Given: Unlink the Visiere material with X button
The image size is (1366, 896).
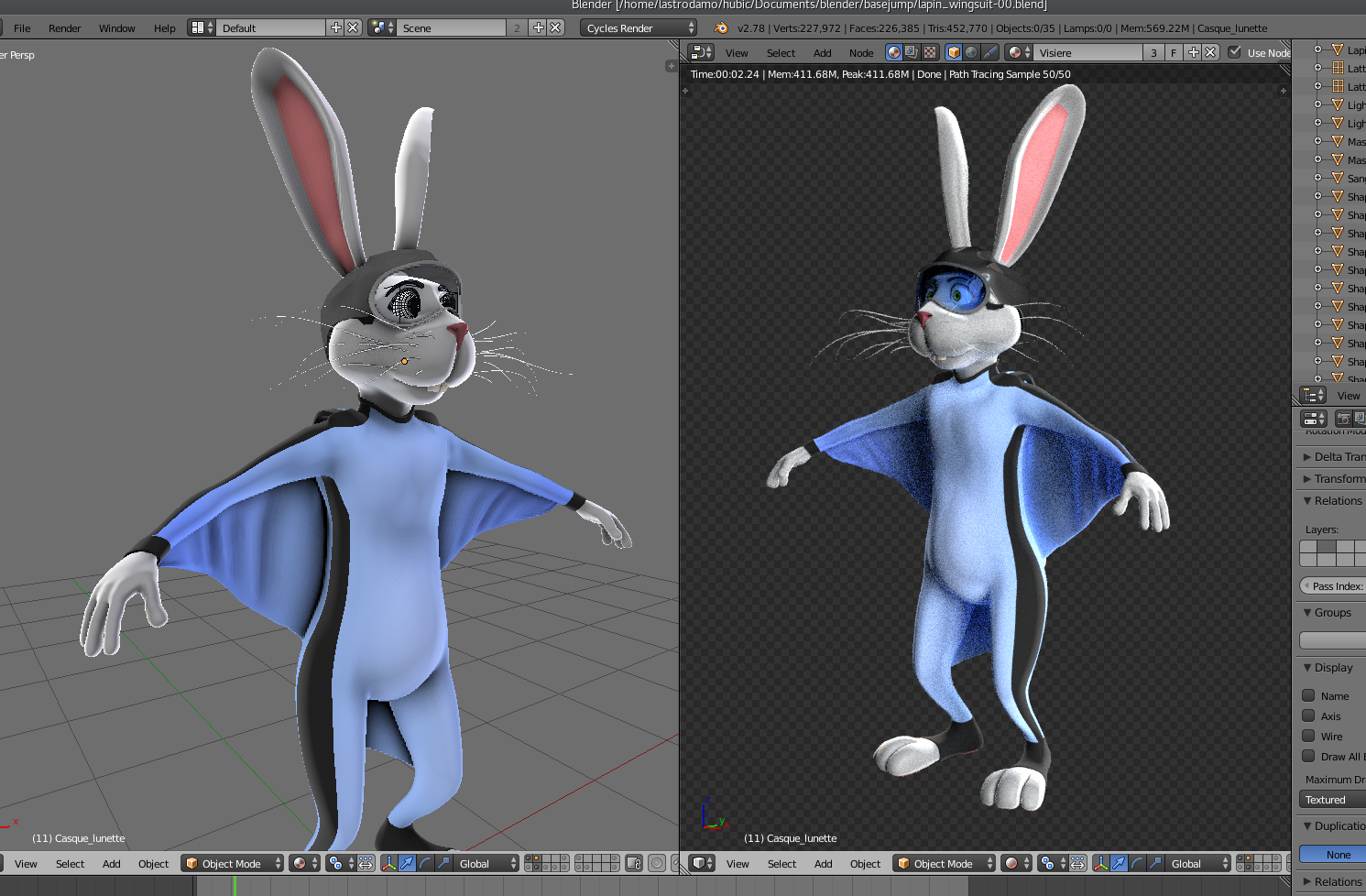Looking at the screenshot, I should [x=1210, y=52].
